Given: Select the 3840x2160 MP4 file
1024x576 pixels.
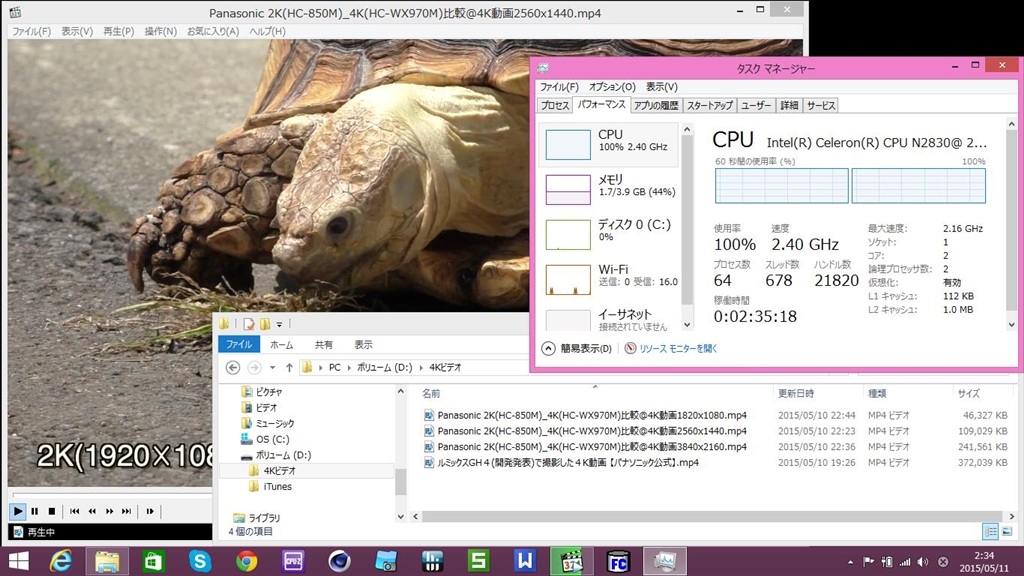Looking at the screenshot, I should (592, 446).
